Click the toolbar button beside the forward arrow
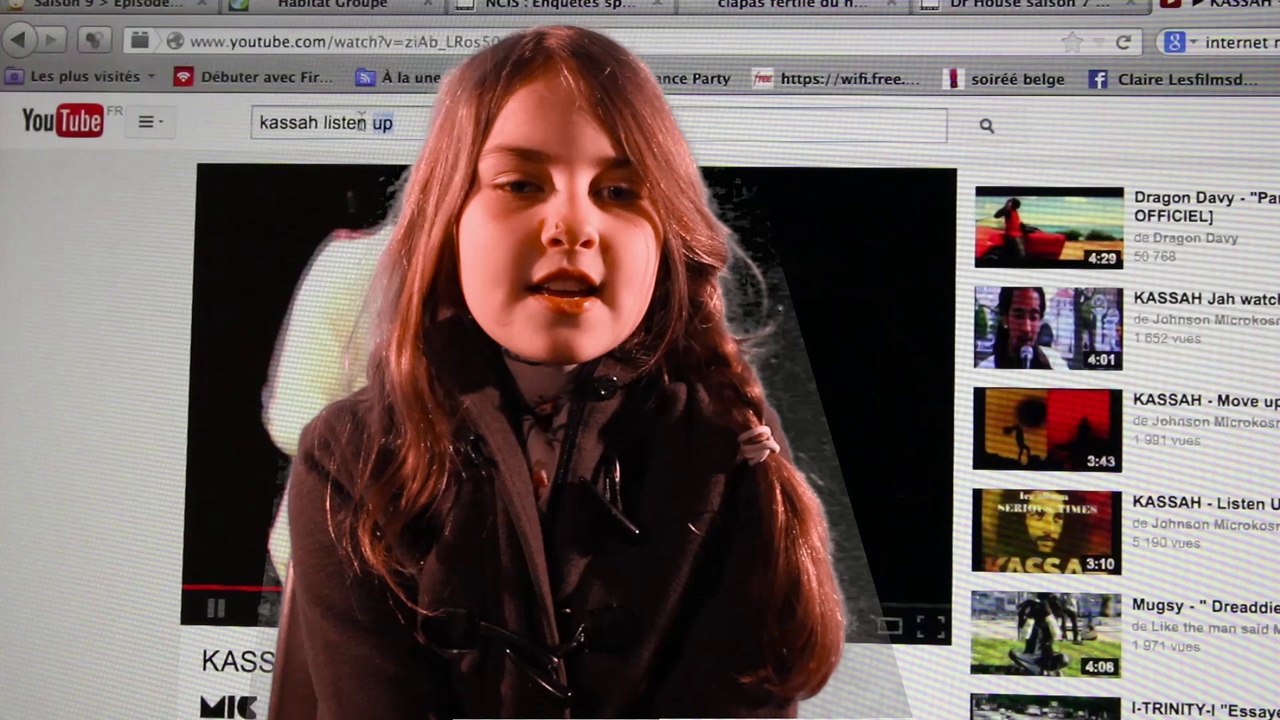Image resolution: width=1280 pixels, height=720 pixels. coord(93,41)
